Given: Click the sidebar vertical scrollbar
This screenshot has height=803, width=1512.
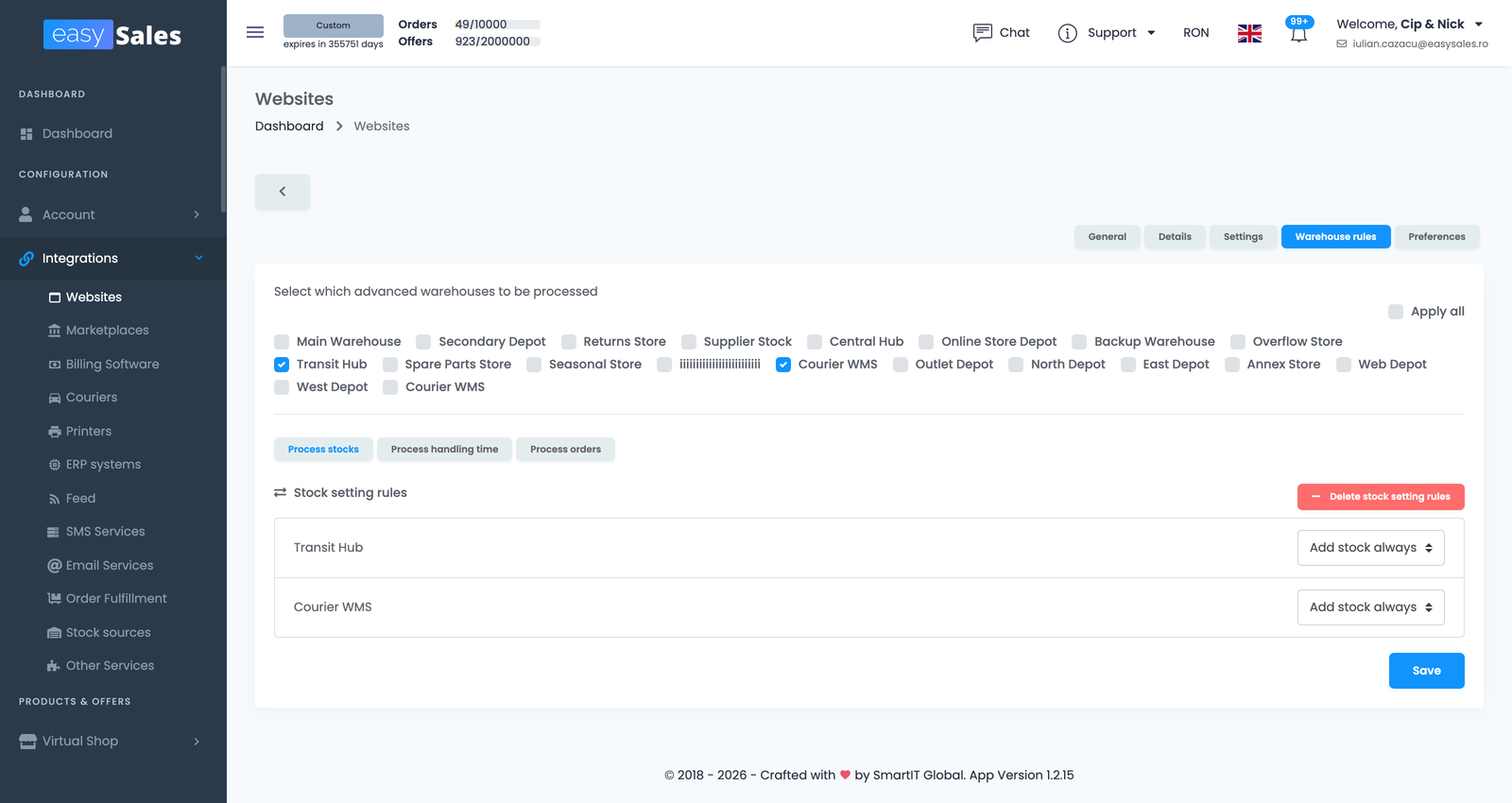Looking at the screenshot, I should tap(223, 140).
